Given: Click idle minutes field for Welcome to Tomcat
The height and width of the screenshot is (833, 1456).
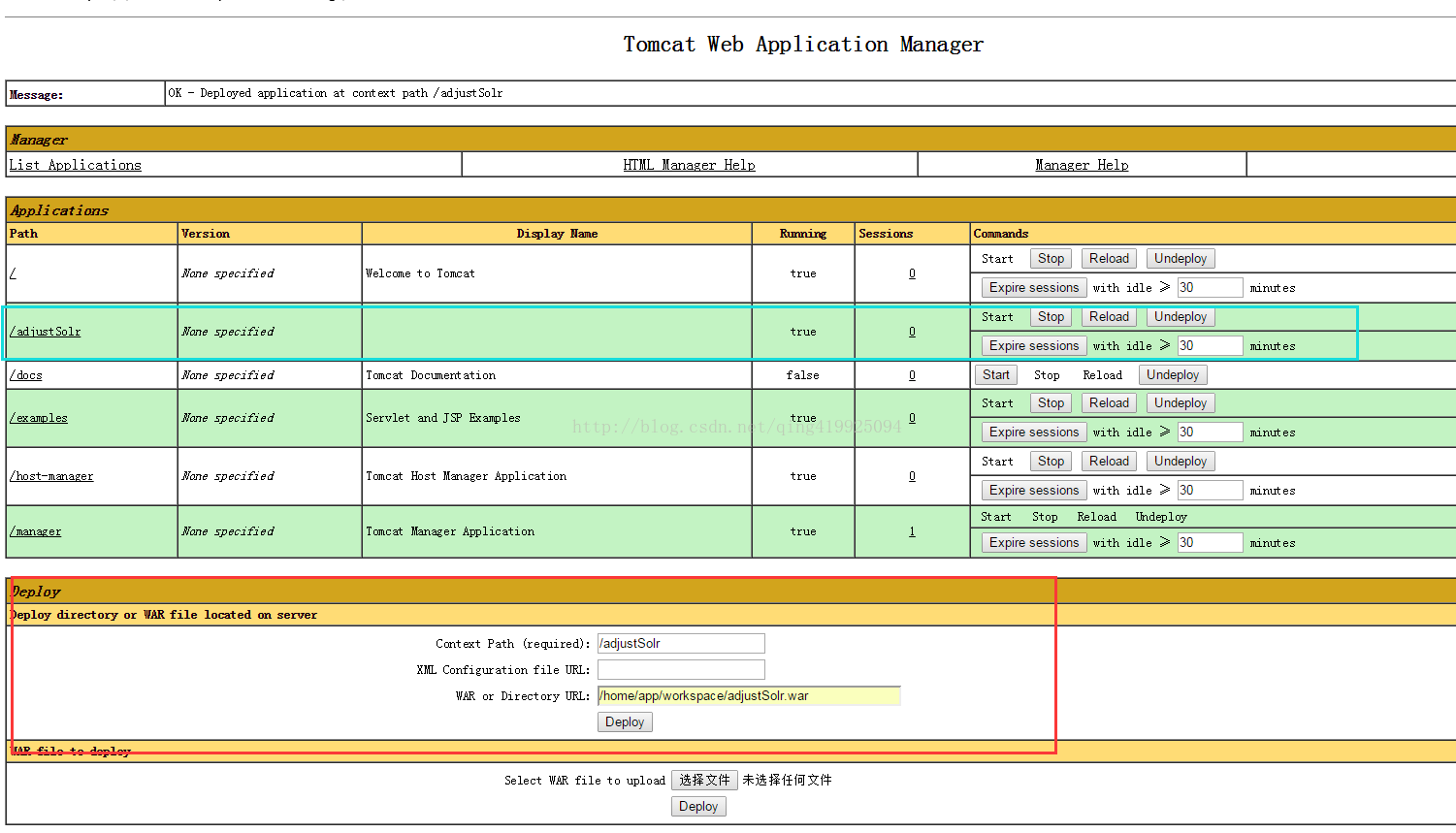Looking at the screenshot, I should pos(1210,288).
